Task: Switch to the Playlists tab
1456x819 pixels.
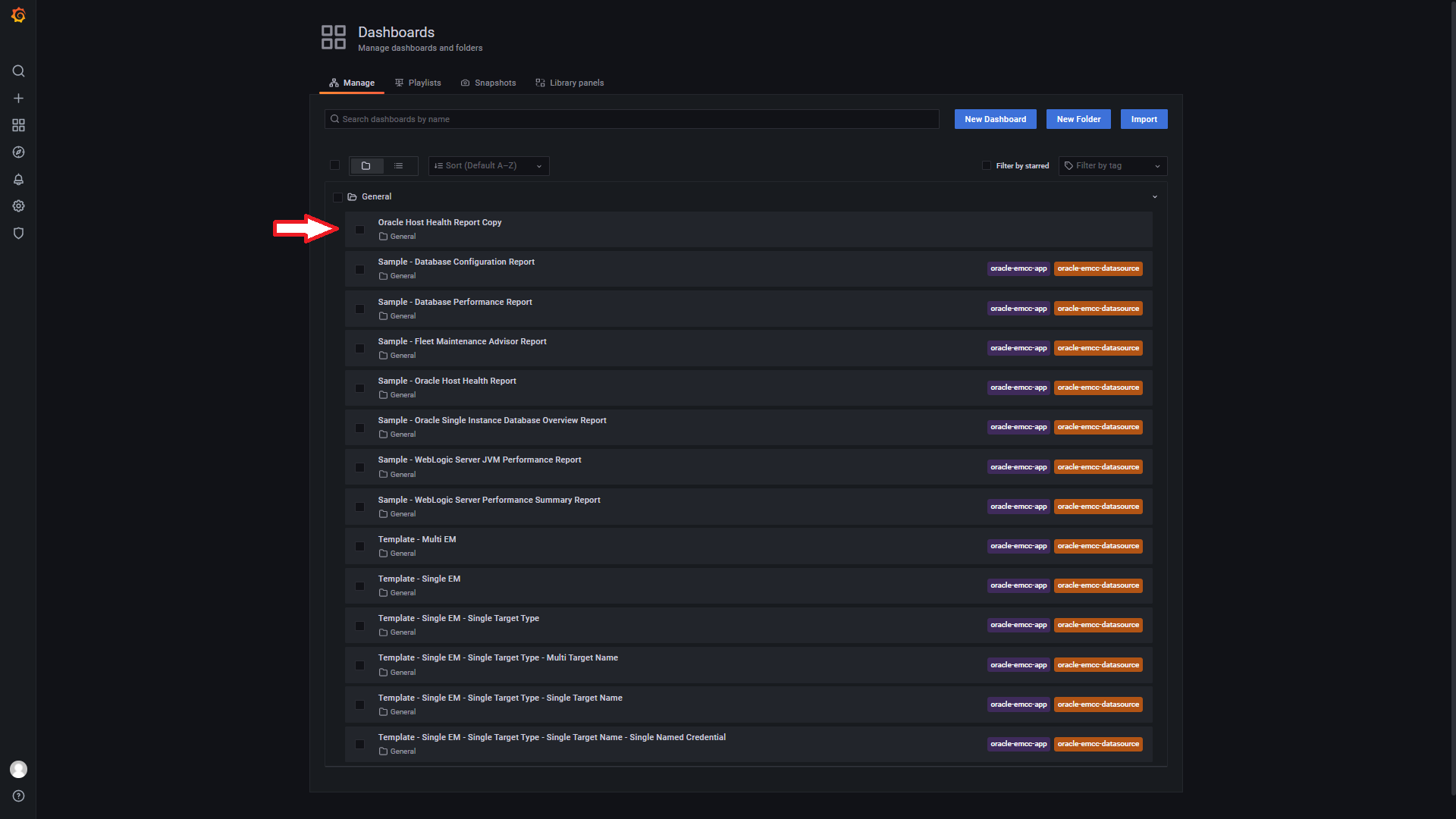Action: [x=418, y=83]
